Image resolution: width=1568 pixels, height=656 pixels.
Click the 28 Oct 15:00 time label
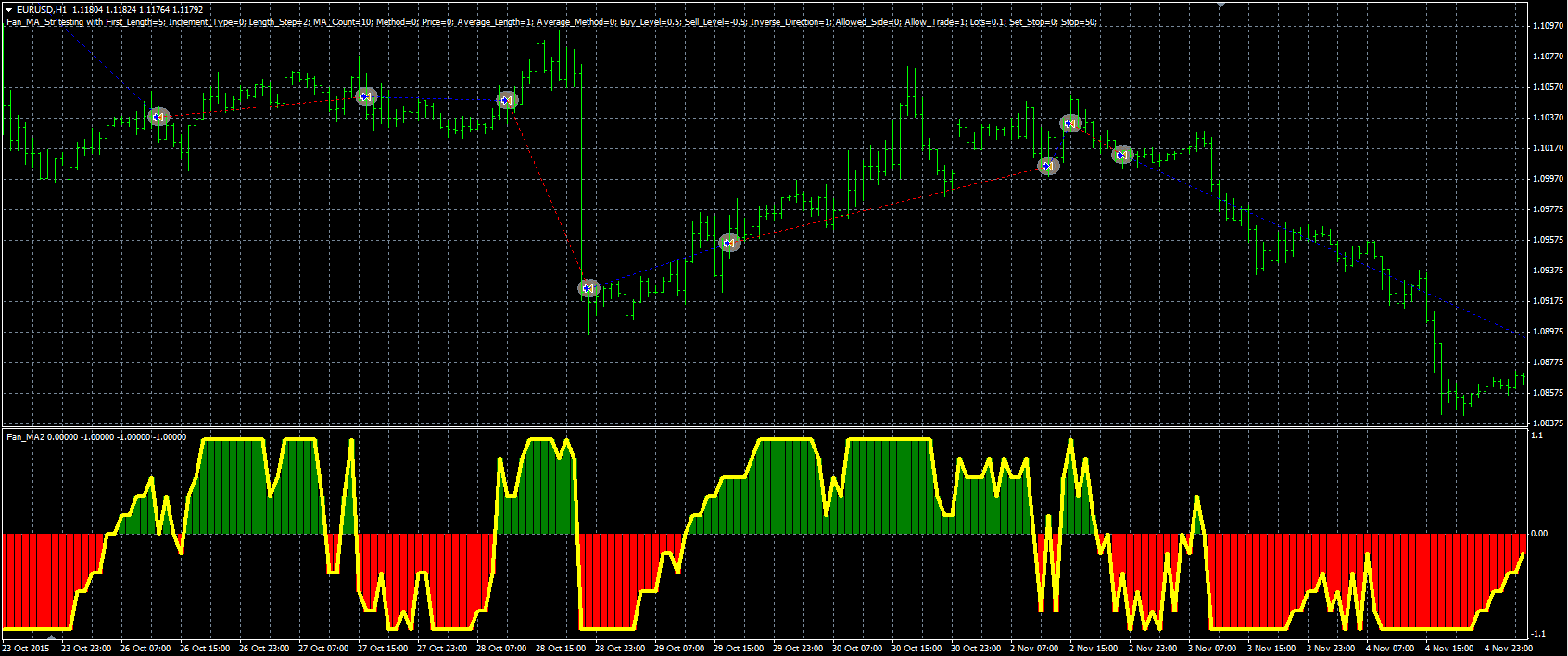[x=561, y=649]
